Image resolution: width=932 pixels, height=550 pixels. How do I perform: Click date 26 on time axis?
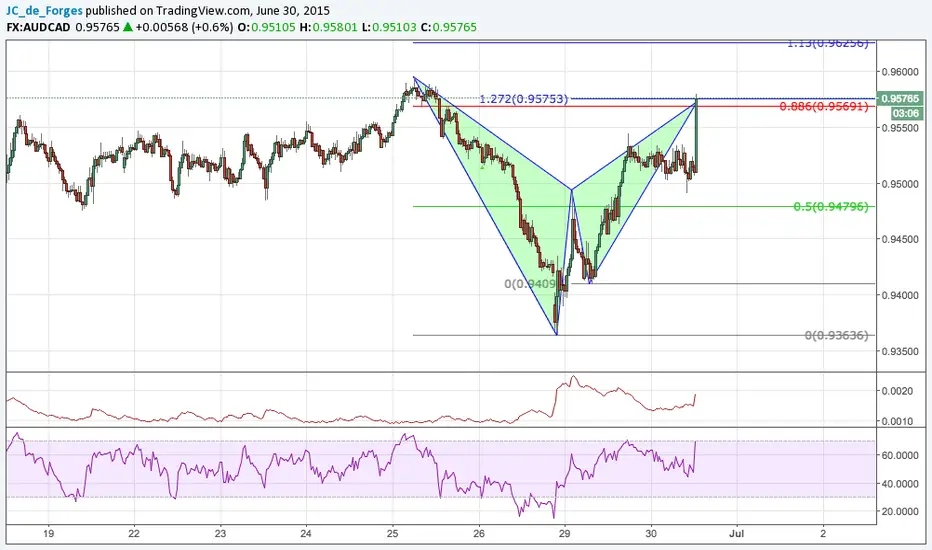[x=478, y=533]
